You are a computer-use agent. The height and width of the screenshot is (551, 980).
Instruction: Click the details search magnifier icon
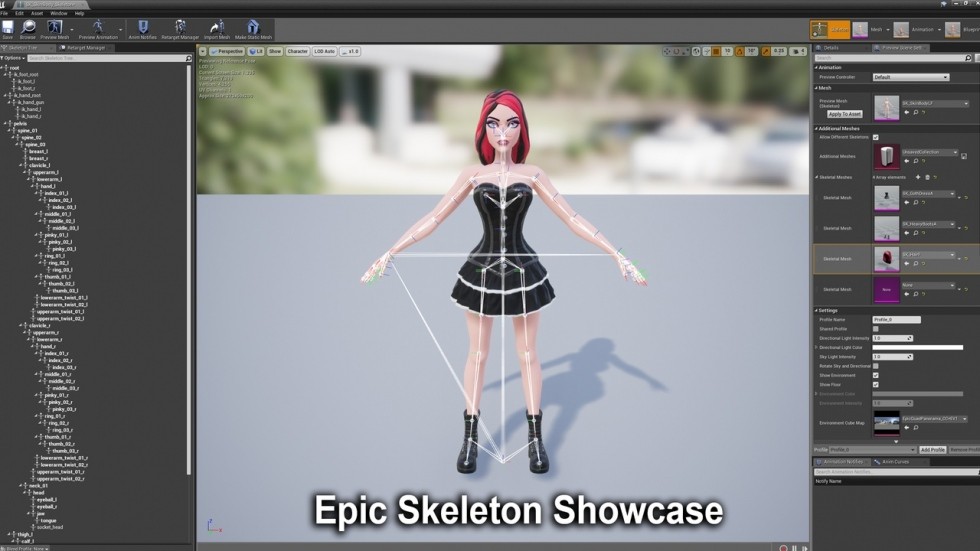coord(968,57)
